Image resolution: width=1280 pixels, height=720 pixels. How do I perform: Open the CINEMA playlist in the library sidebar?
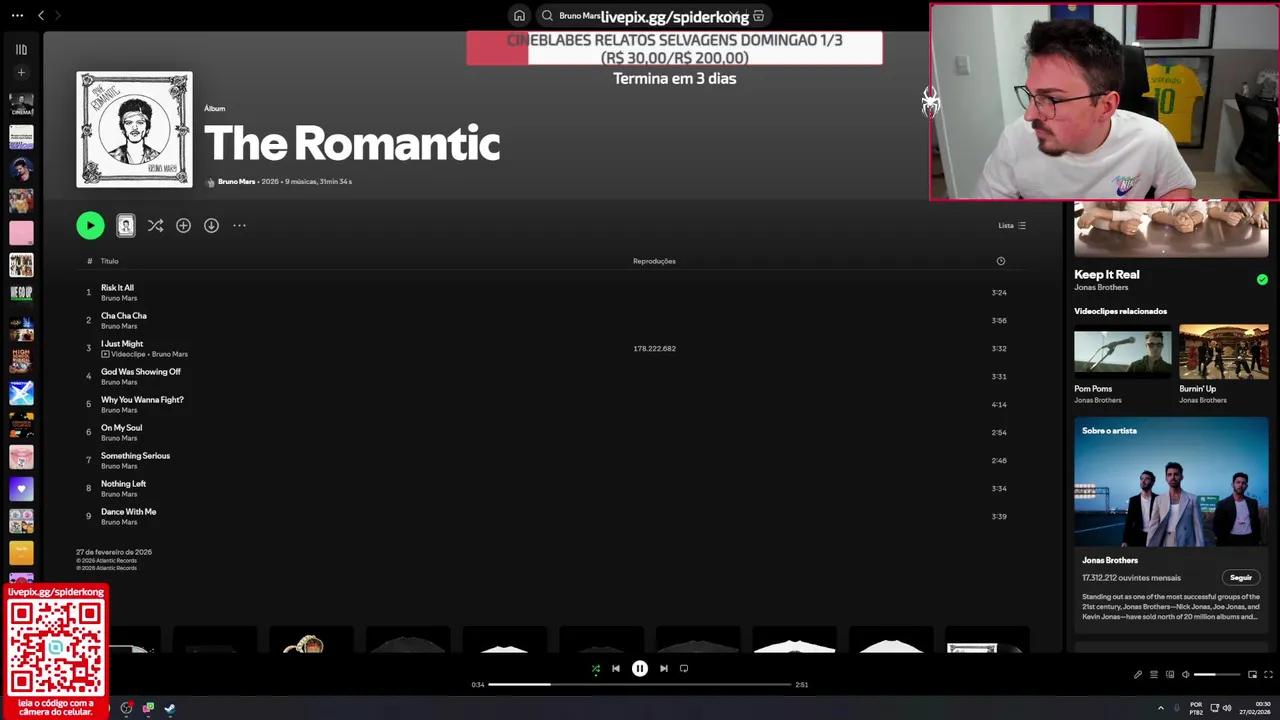tap(21, 104)
